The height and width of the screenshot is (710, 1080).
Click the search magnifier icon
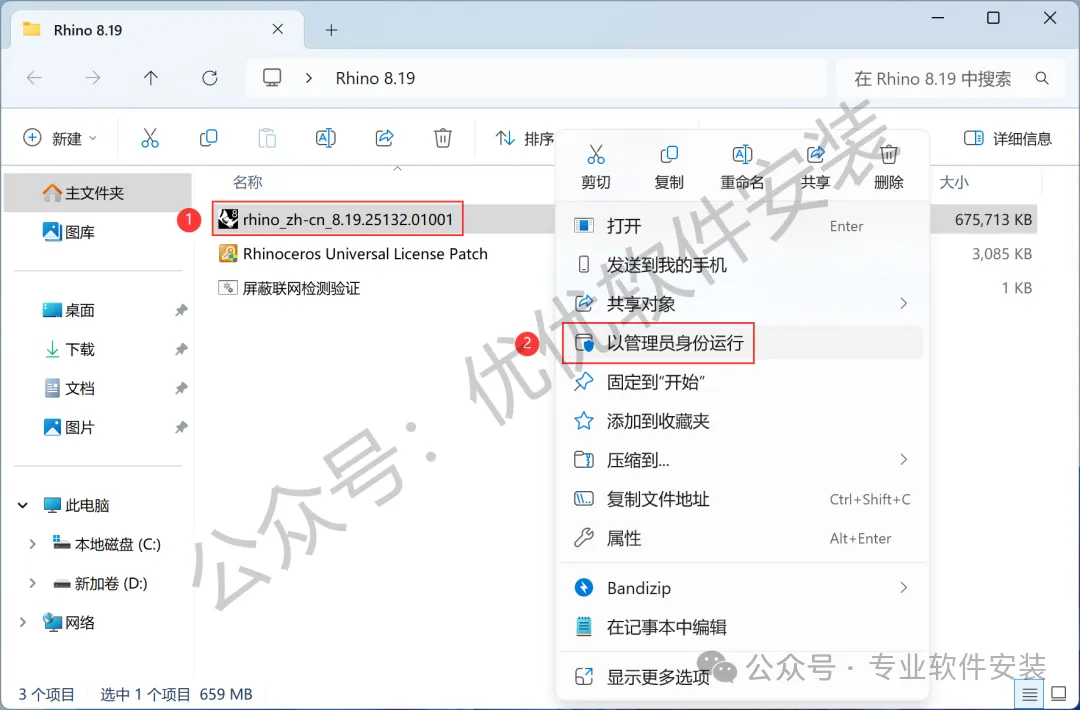coord(1042,79)
